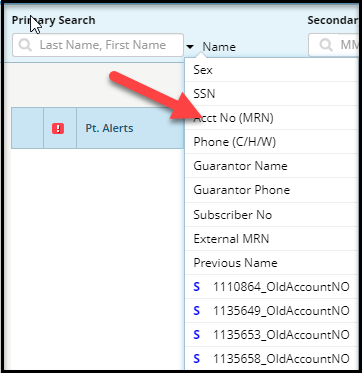Select Guarantor Name search option
Viewport: 362px width, 373px height.
click(x=272, y=166)
